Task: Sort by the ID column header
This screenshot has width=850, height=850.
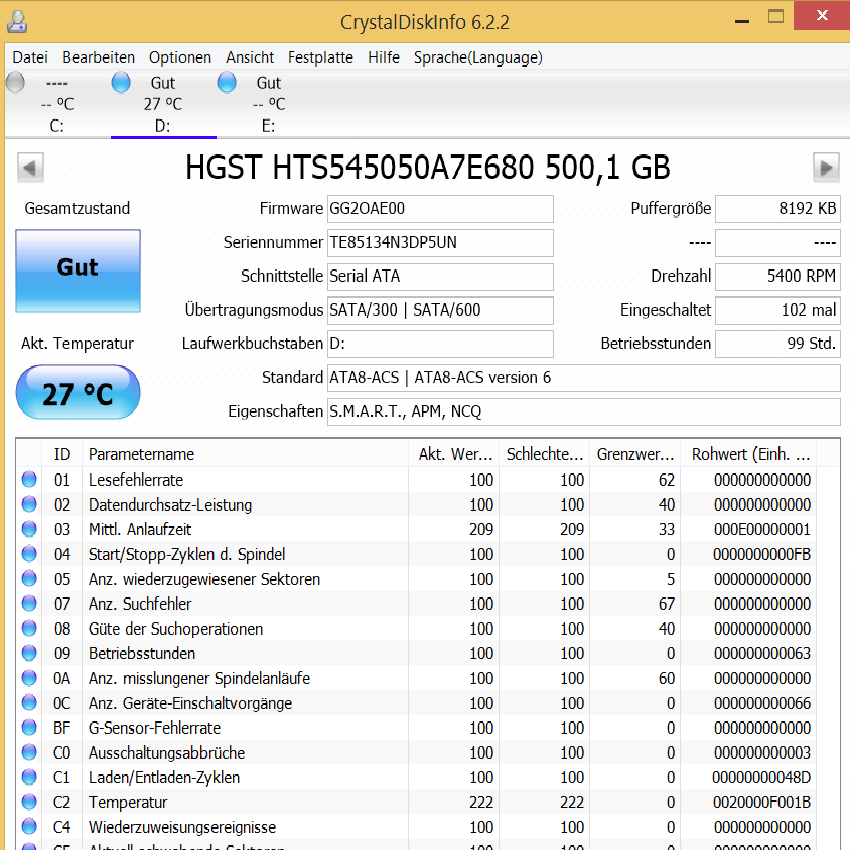Action: 62,454
